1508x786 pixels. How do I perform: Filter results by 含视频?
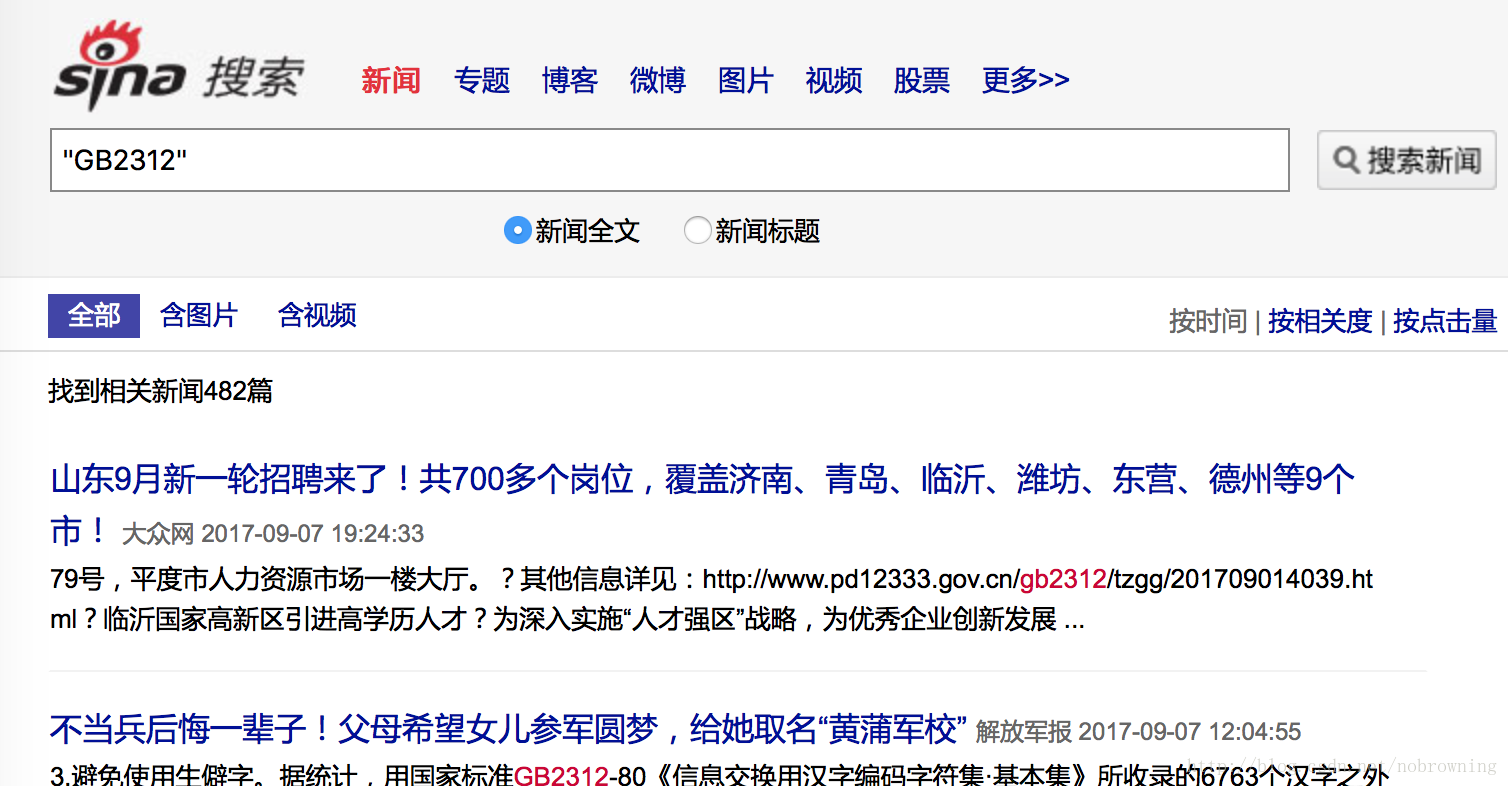317,316
